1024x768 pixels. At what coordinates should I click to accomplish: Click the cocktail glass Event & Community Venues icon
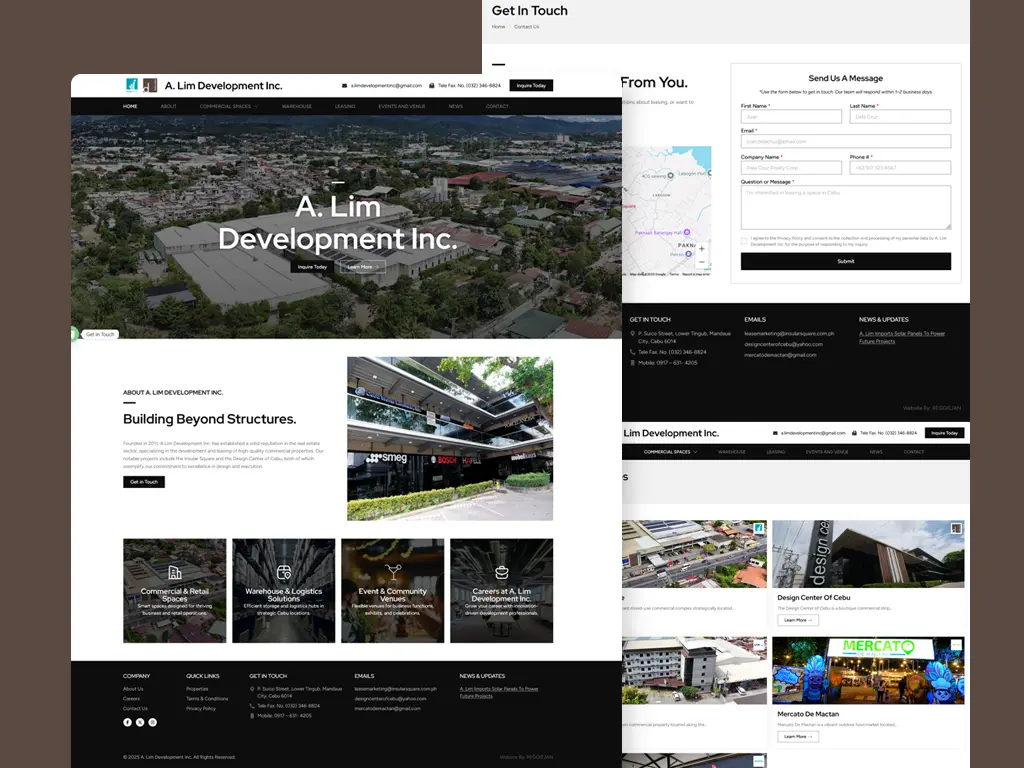tap(393, 572)
